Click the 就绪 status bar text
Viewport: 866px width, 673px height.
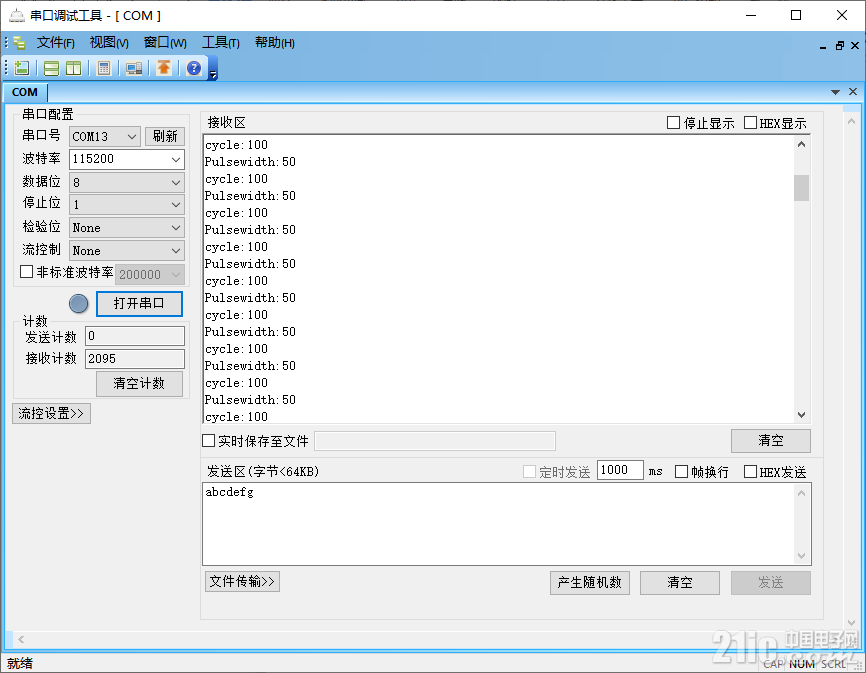tap(20, 663)
